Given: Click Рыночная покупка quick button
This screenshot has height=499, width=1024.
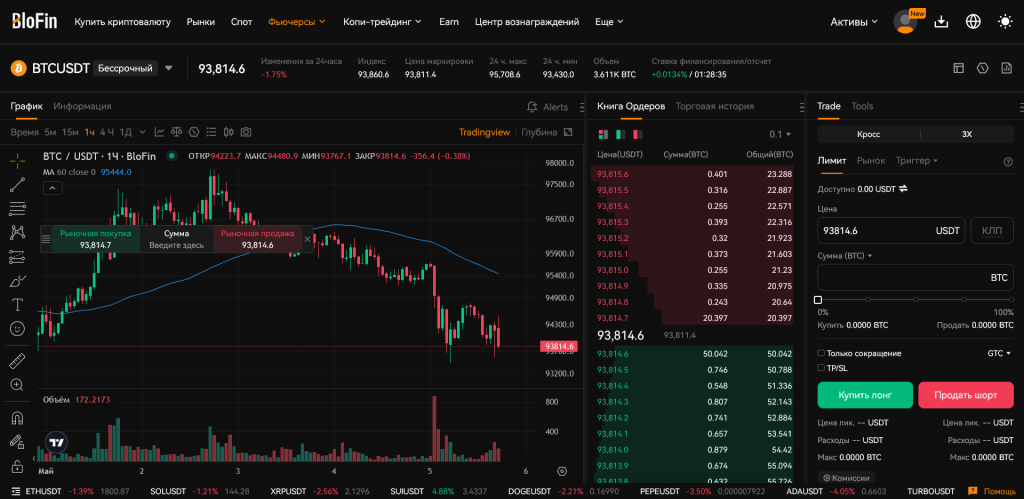Looking at the screenshot, I should click(95, 239).
